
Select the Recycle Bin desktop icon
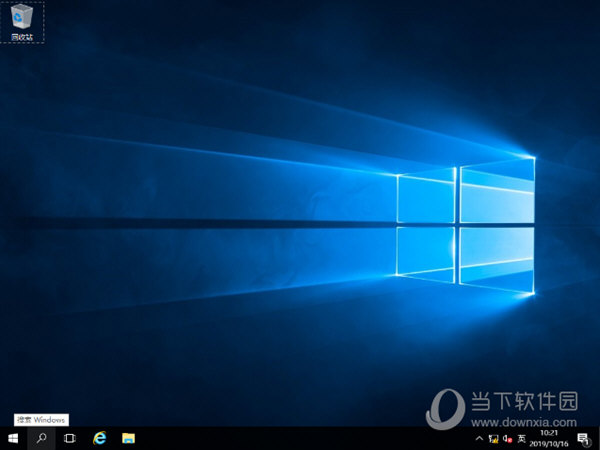tap(22, 22)
